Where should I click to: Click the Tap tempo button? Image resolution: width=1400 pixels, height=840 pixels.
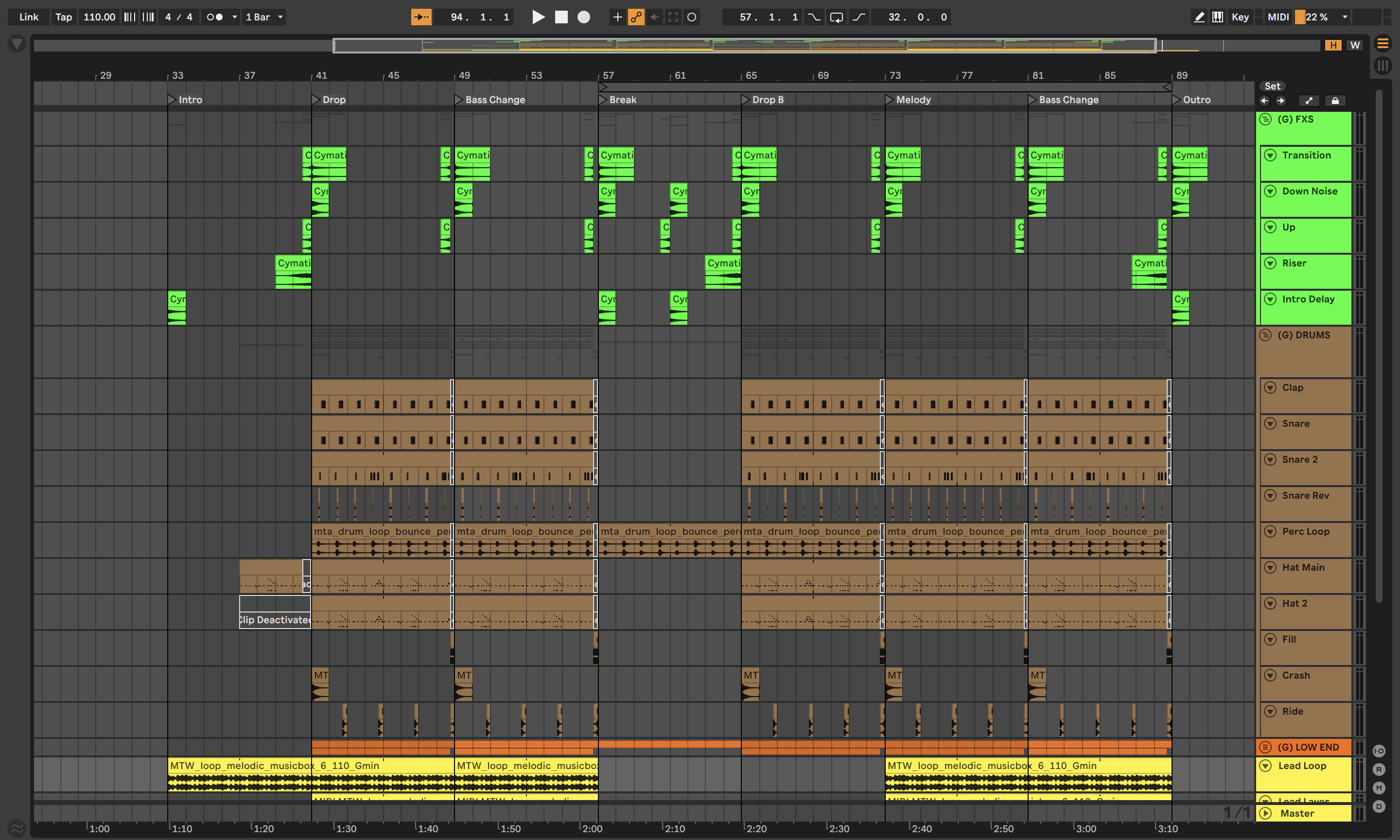click(63, 17)
